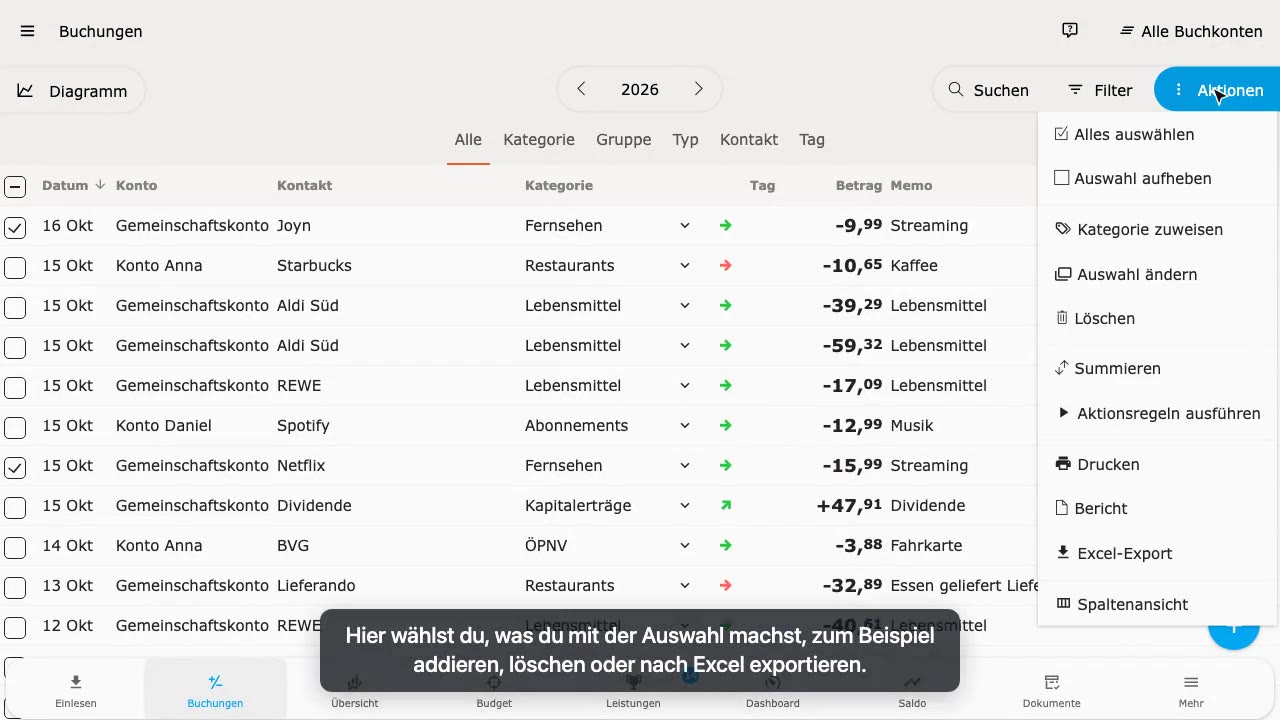1280x720 pixels.
Task: Open the Alle Buchkonten account selector
Action: tap(1191, 31)
